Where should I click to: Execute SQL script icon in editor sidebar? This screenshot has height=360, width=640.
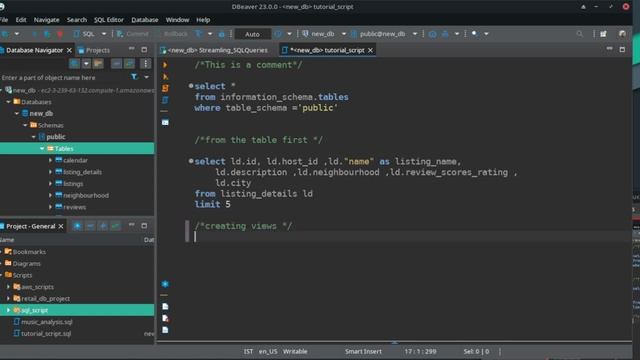pyautogui.click(x=165, y=88)
